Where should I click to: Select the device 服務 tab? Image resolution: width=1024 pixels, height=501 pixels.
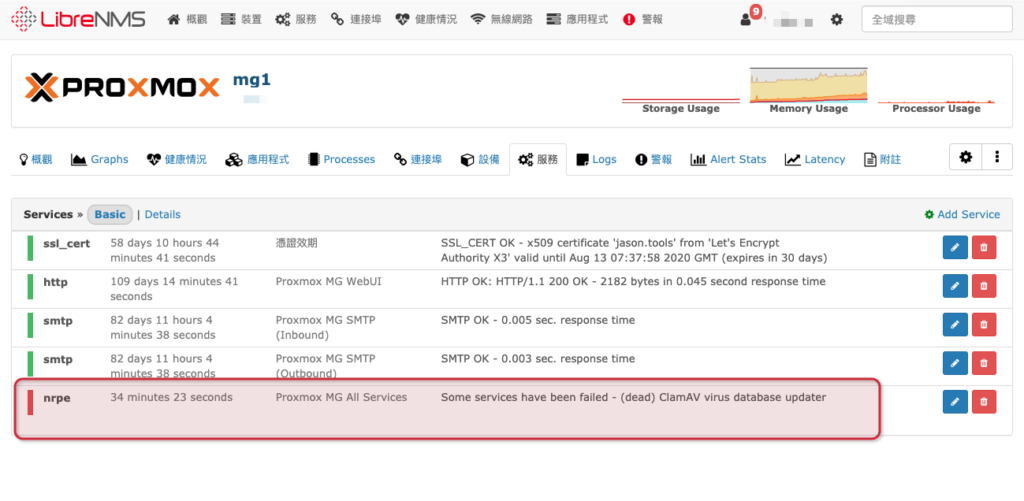click(x=538, y=159)
